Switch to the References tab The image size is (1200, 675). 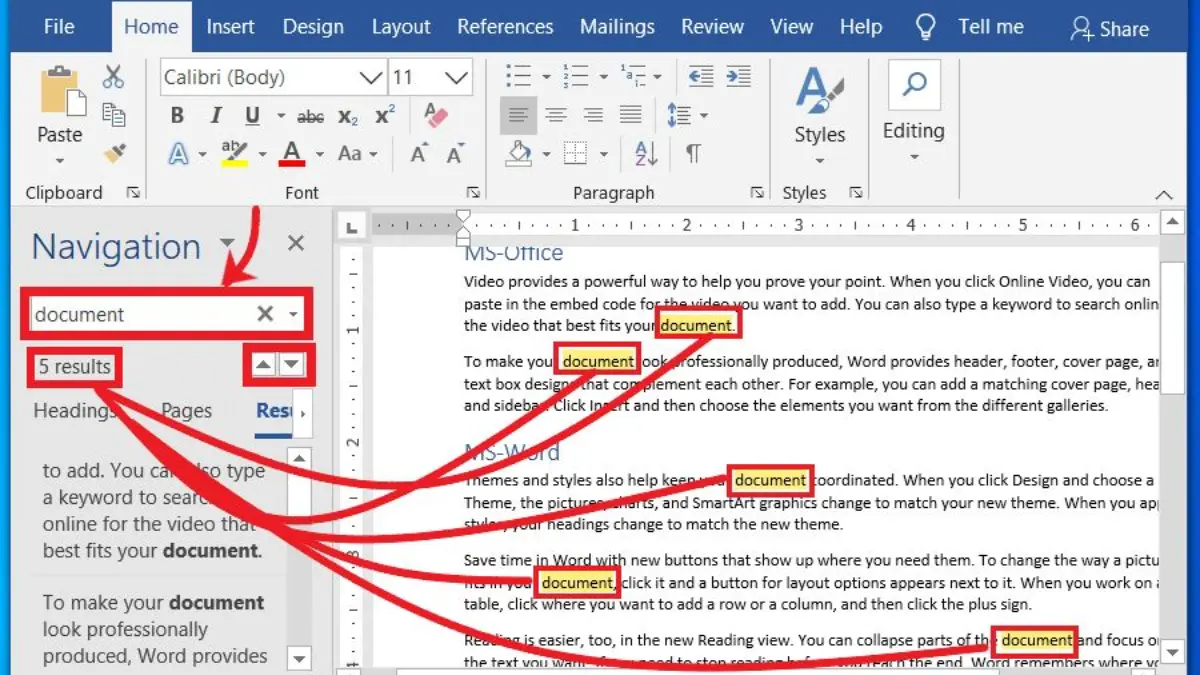pyautogui.click(x=505, y=27)
